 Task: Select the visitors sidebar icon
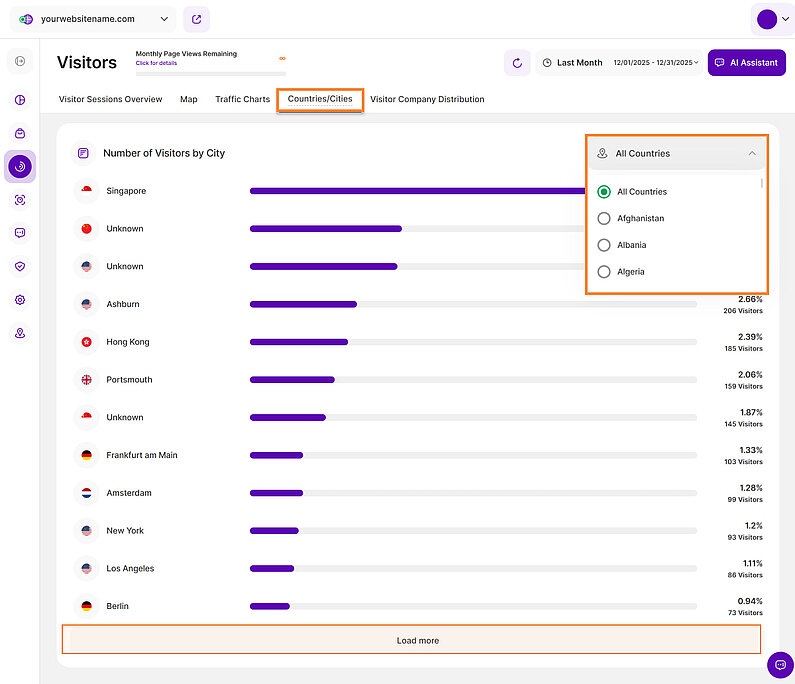[x=20, y=166]
